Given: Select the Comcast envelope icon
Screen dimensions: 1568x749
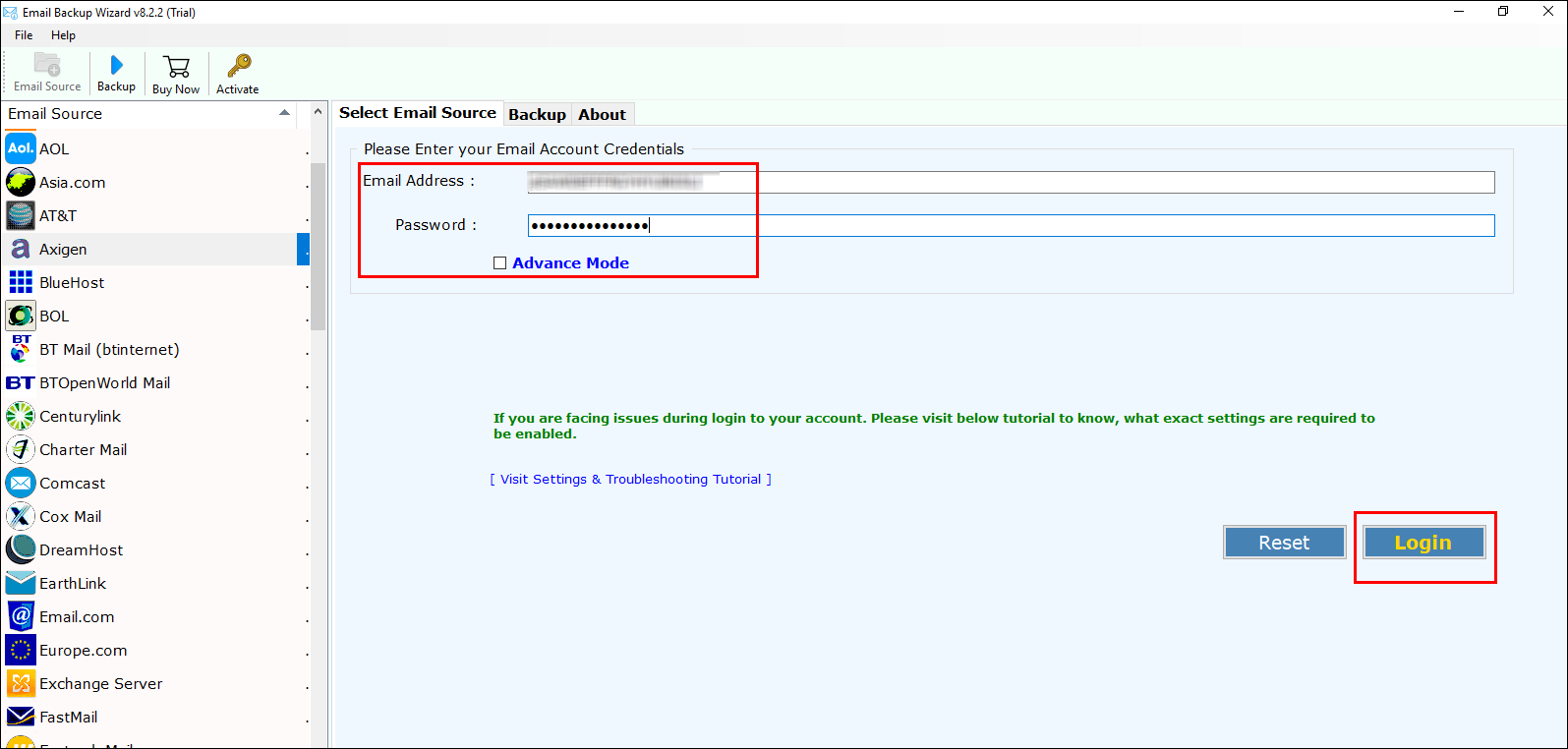Looking at the screenshot, I should click(x=21, y=483).
